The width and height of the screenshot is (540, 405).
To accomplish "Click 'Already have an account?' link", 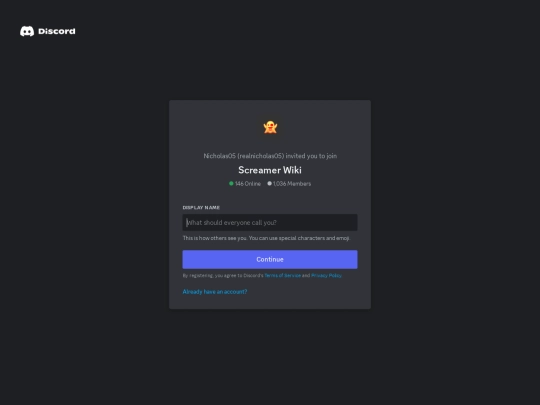I will click(x=215, y=292).
